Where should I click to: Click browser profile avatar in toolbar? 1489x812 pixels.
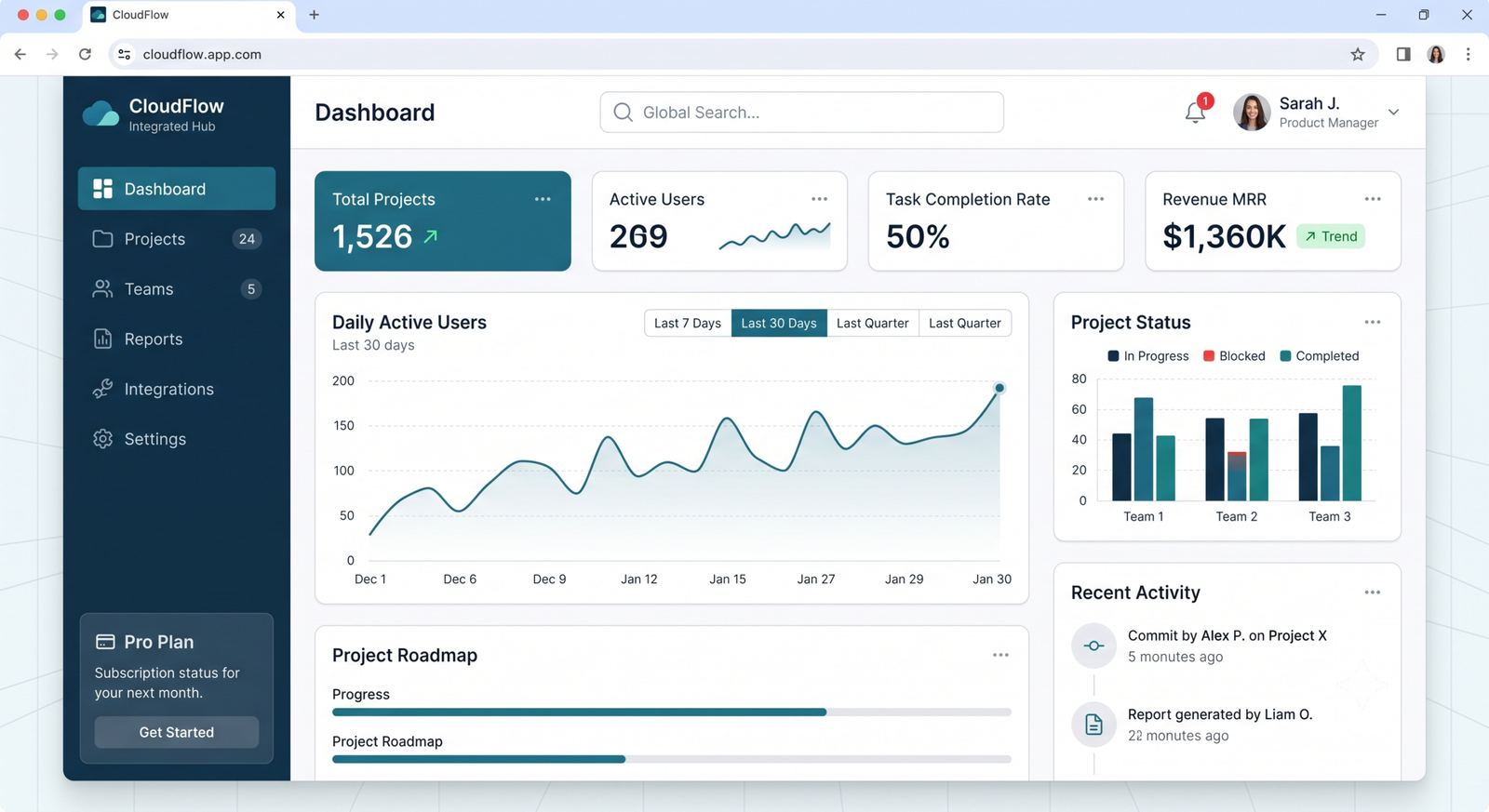1436,54
